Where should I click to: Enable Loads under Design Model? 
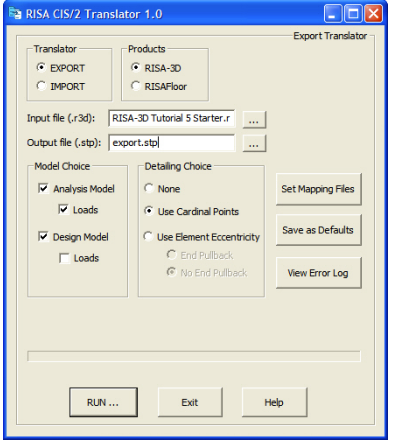(64, 258)
